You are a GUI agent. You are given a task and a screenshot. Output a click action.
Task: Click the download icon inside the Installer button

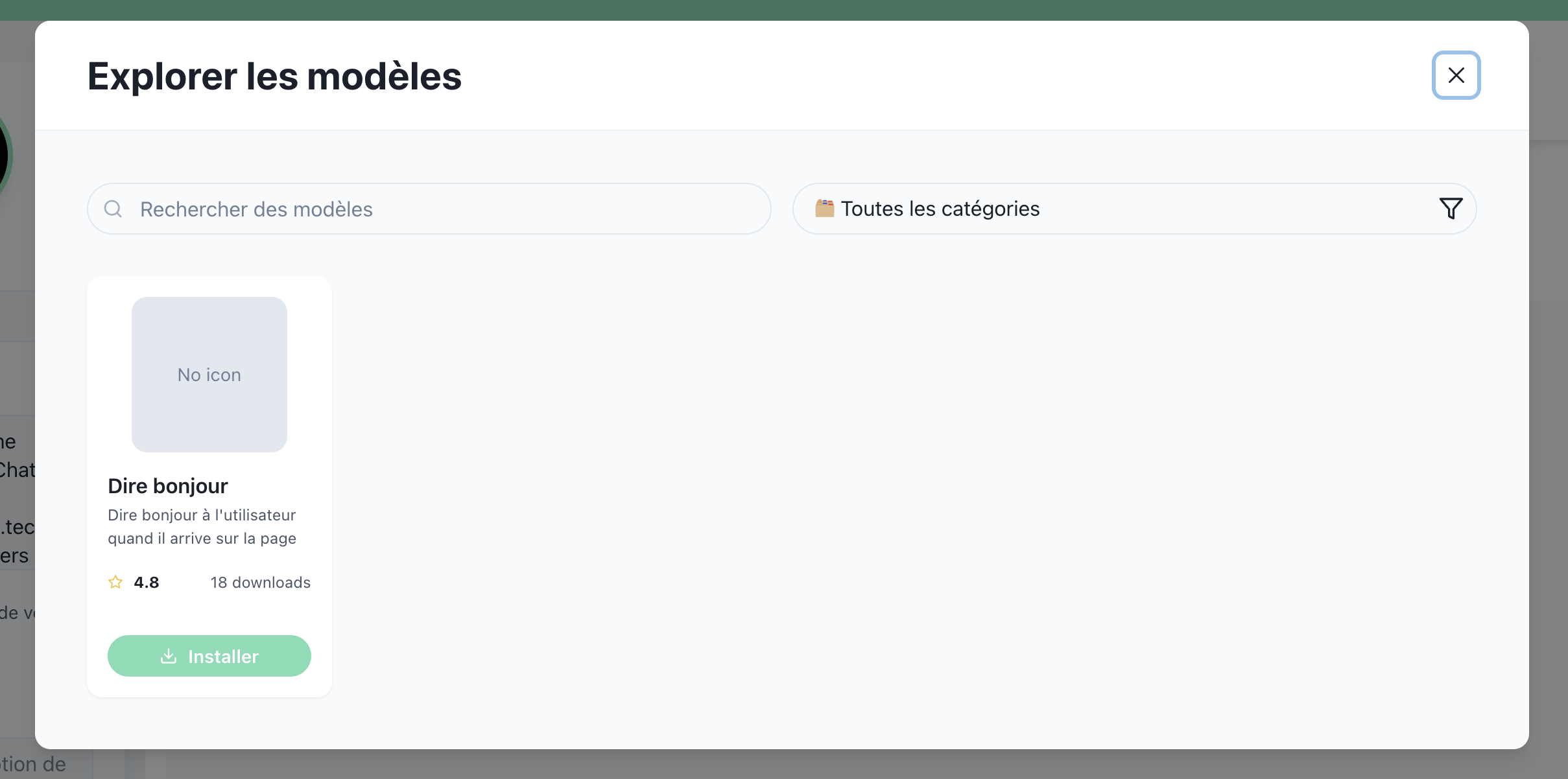coord(168,656)
